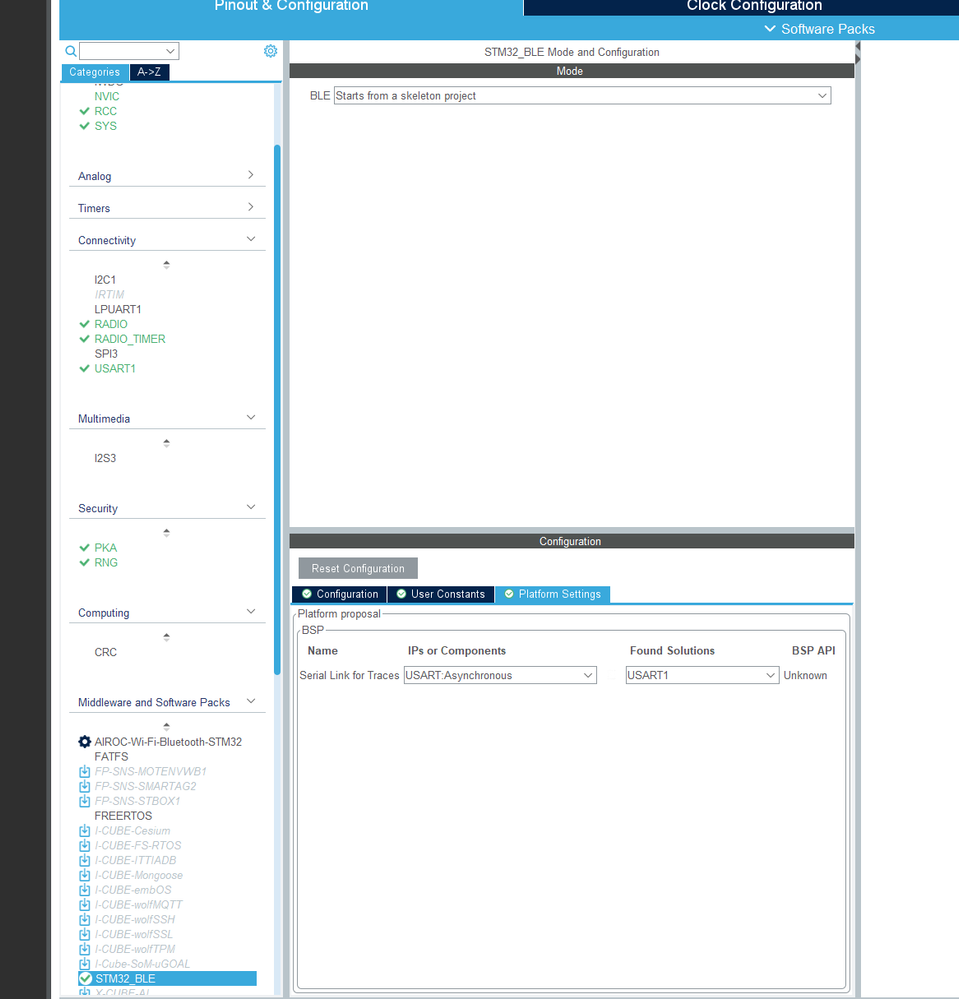Select the Categories tab
This screenshot has width=959, height=999.
94,72
